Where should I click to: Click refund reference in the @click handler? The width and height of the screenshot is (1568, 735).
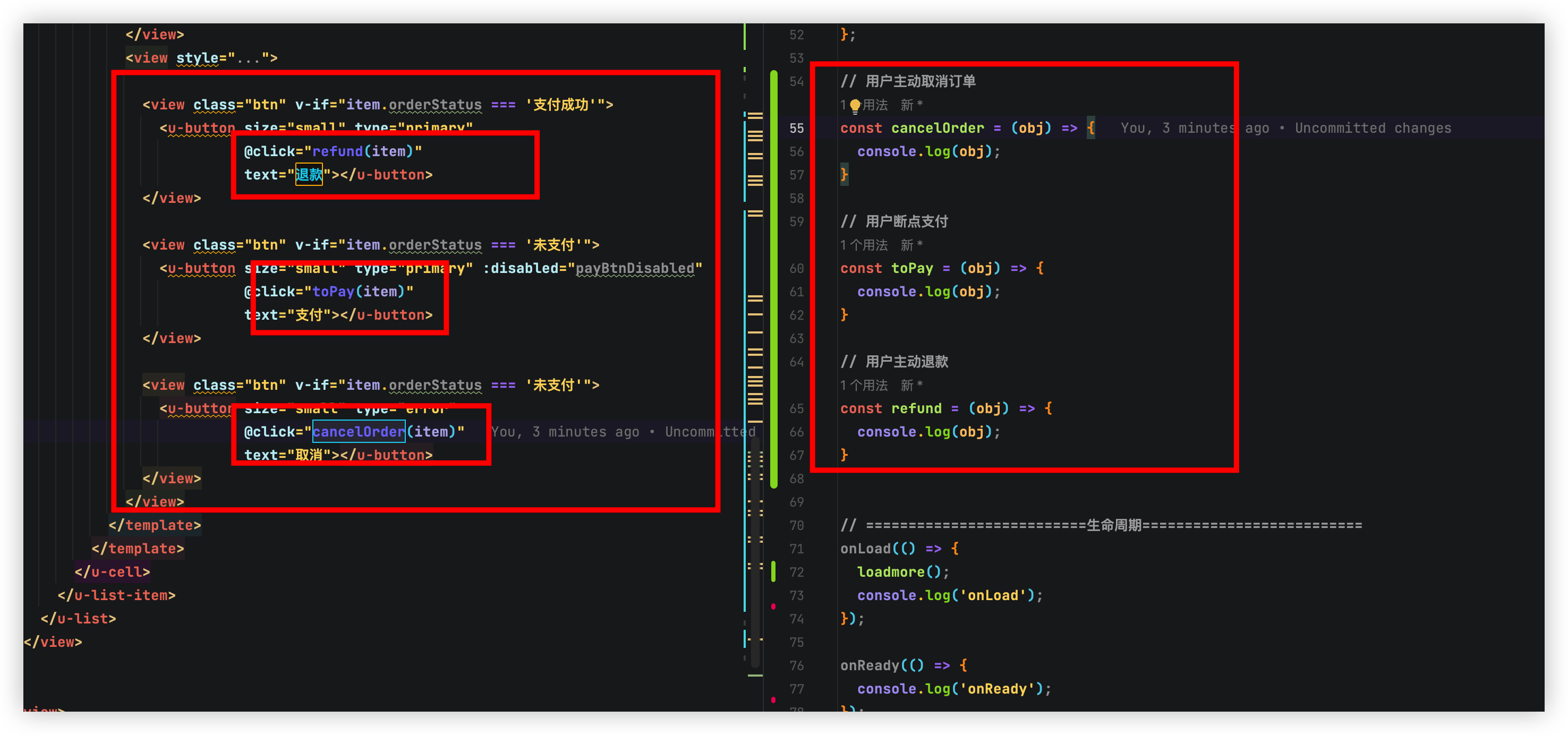click(x=337, y=151)
